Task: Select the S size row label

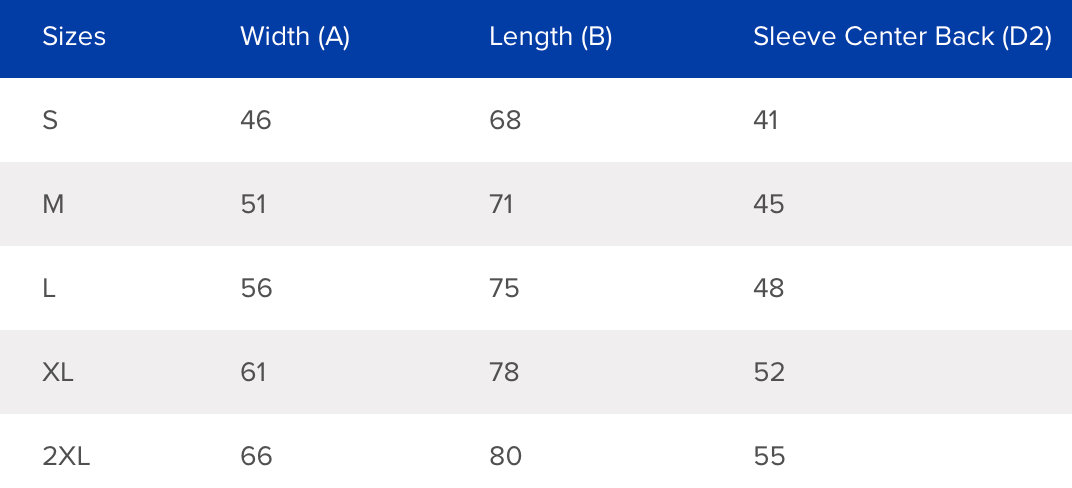Action: [x=50, y=121]
